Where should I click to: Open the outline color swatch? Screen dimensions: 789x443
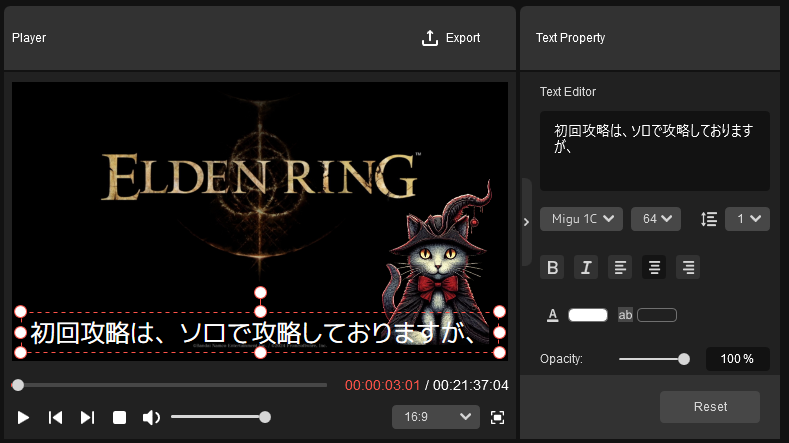click(657, 315)
